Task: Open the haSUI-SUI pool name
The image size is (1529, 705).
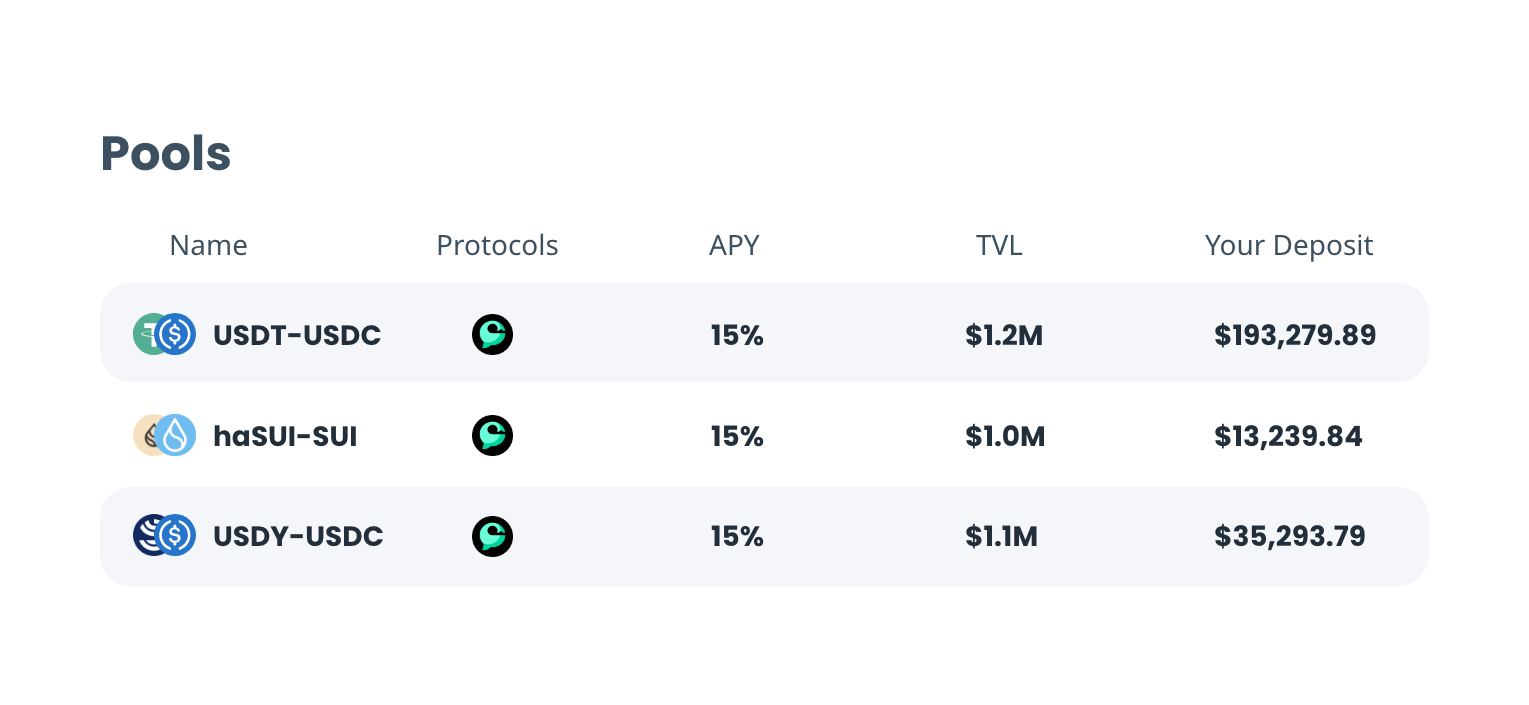Action: pyautogui.click(x=285, y=436)
